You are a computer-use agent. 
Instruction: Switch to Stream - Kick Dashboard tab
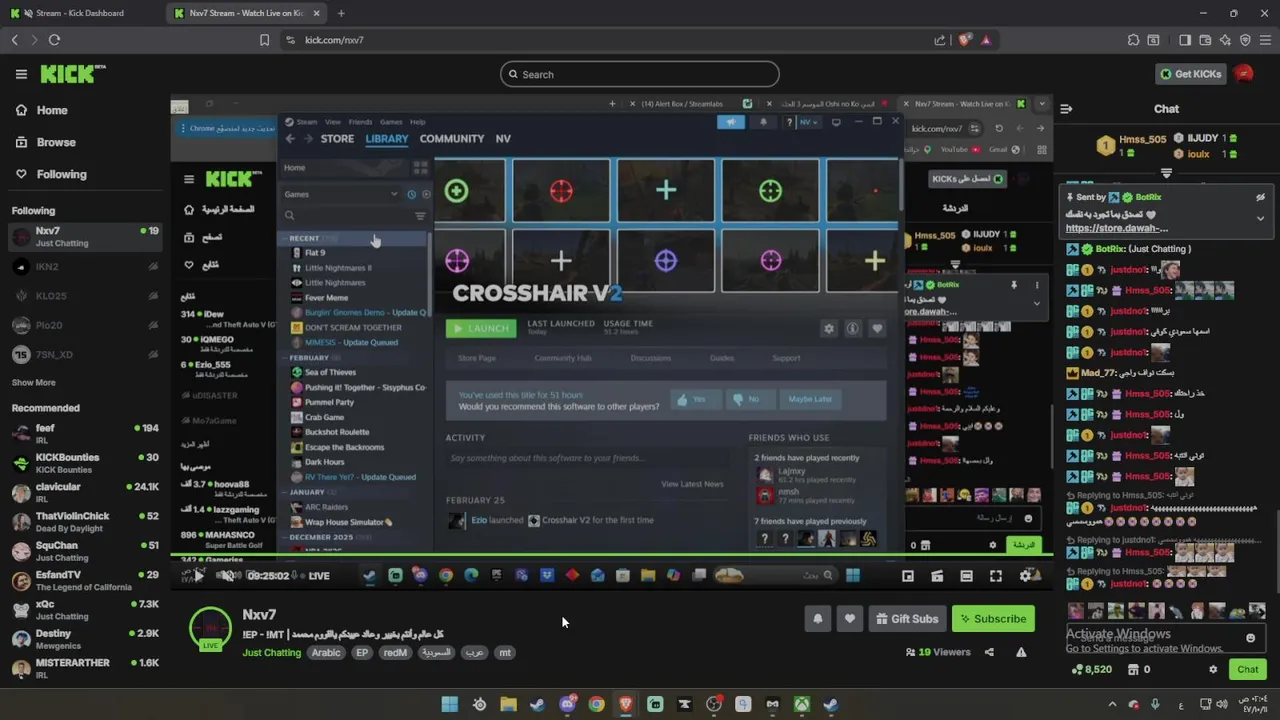pos(80,13)
